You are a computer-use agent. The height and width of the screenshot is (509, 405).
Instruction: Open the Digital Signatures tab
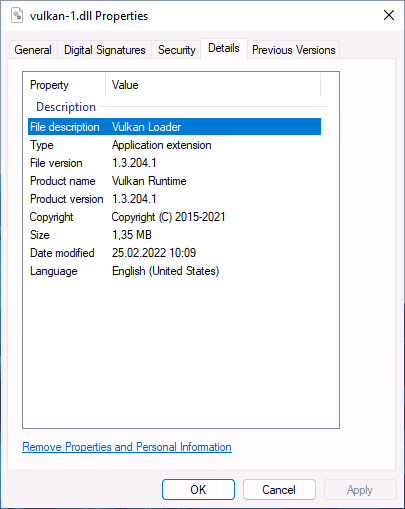pos(105,50)
